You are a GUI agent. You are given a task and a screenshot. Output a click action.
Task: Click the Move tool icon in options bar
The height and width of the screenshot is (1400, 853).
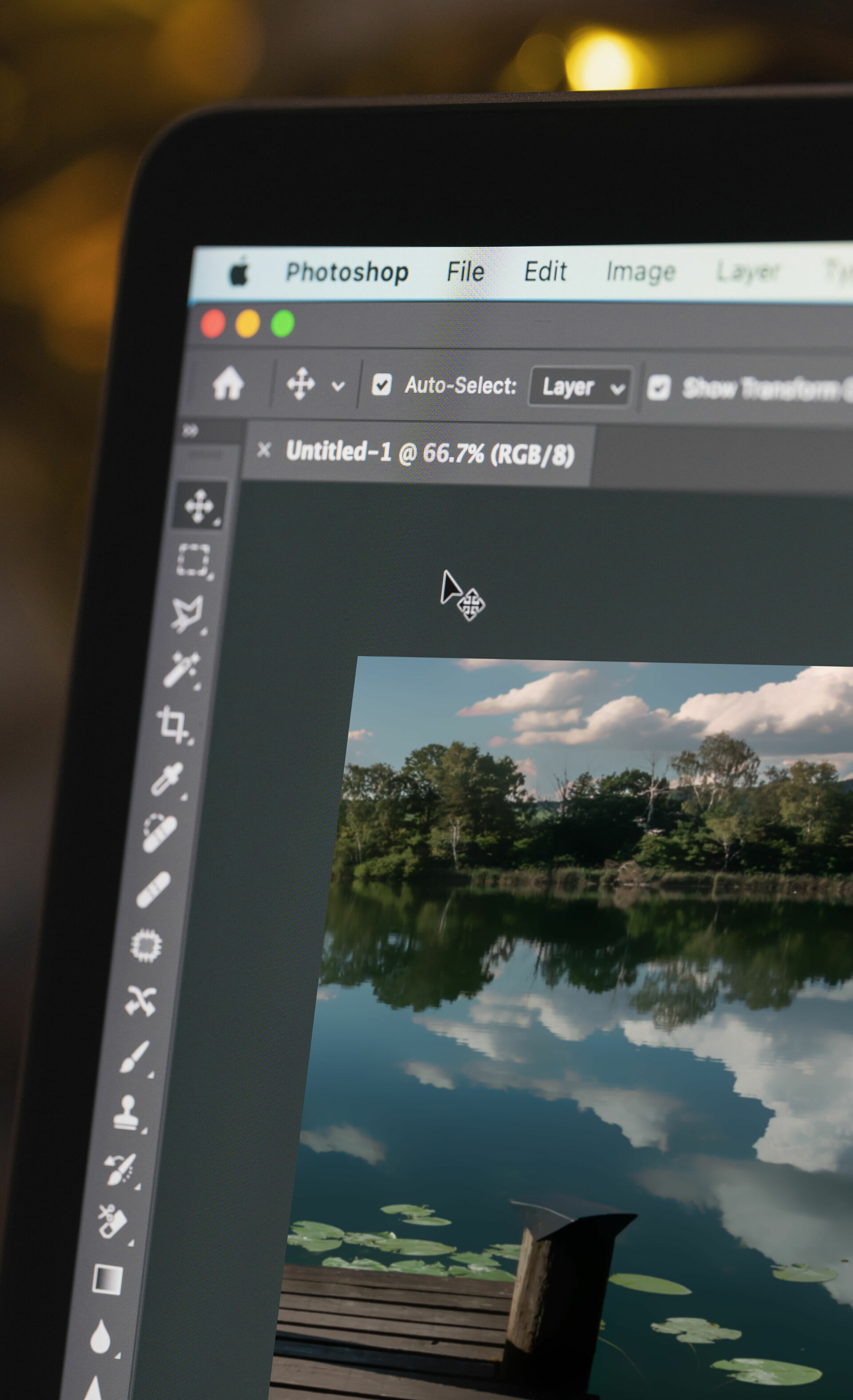tap(300, 384)
